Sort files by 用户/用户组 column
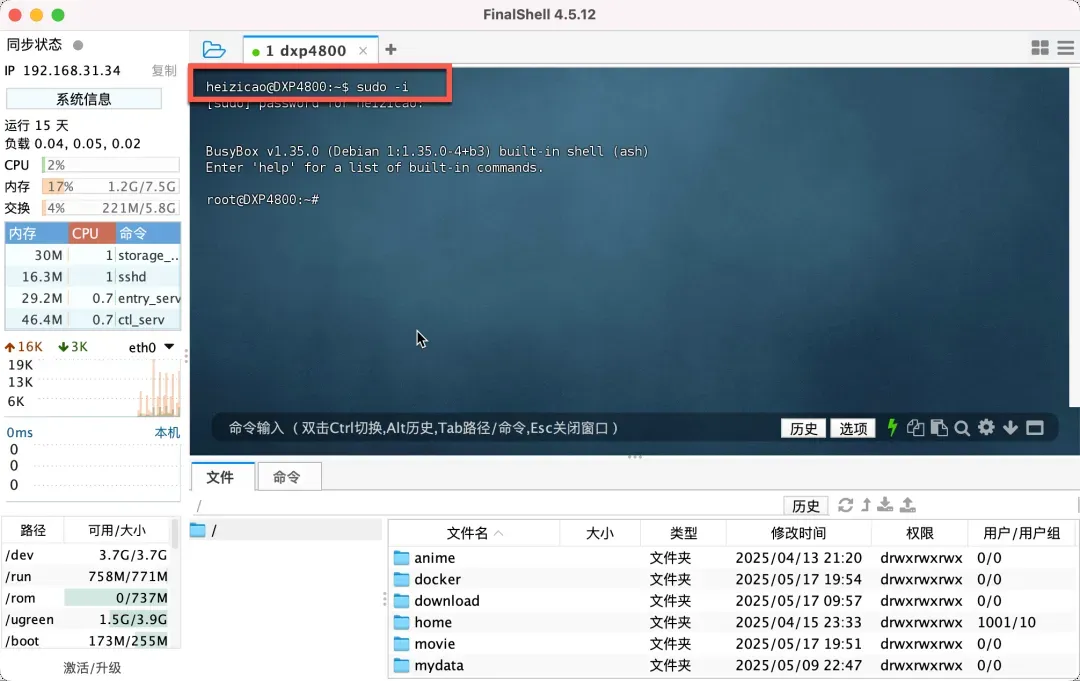This screenshot has height=681, width=1080. pos(1021,533)
